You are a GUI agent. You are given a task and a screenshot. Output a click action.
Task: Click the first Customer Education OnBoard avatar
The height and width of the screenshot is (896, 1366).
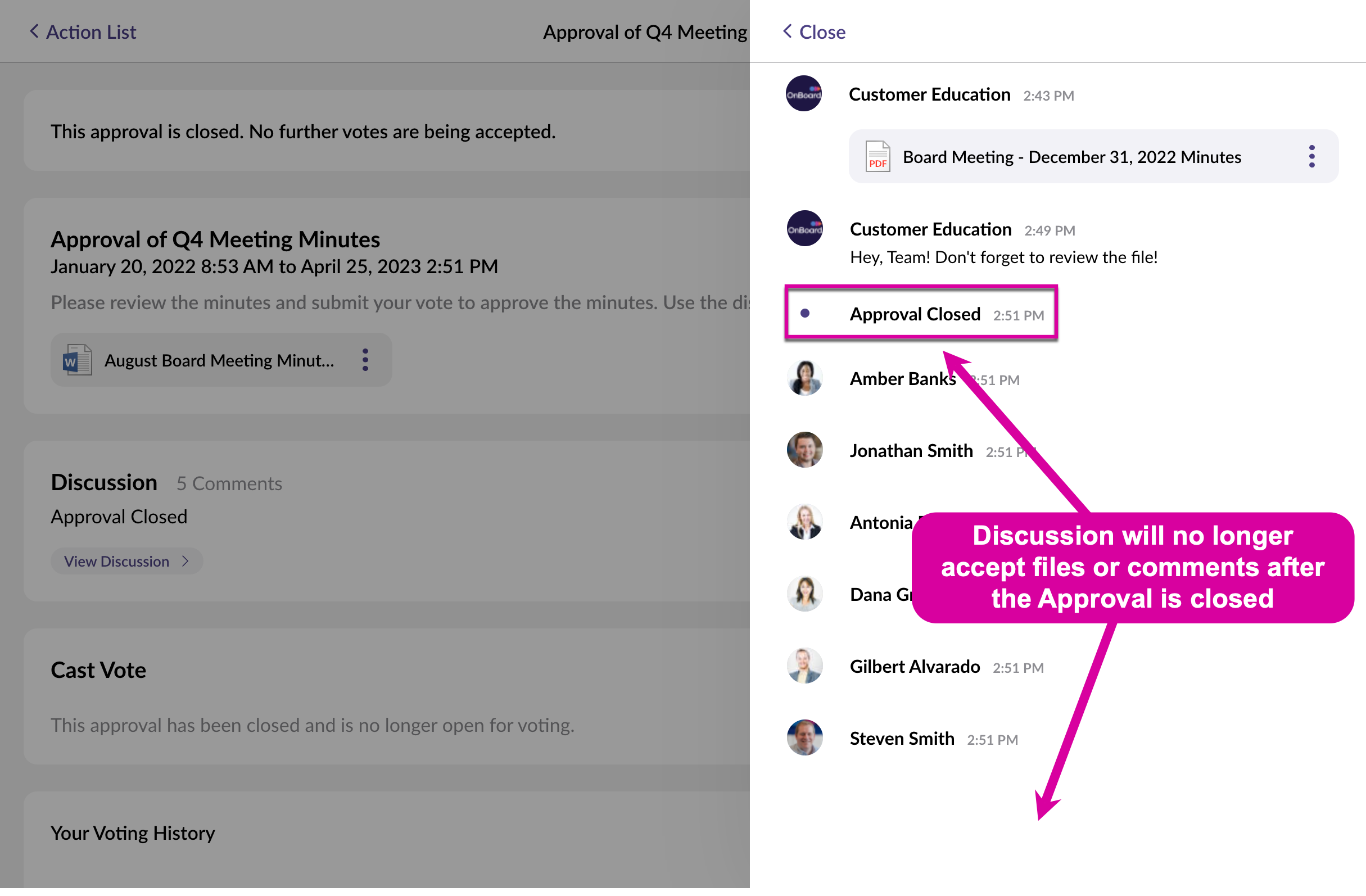[x=803, y=93]
